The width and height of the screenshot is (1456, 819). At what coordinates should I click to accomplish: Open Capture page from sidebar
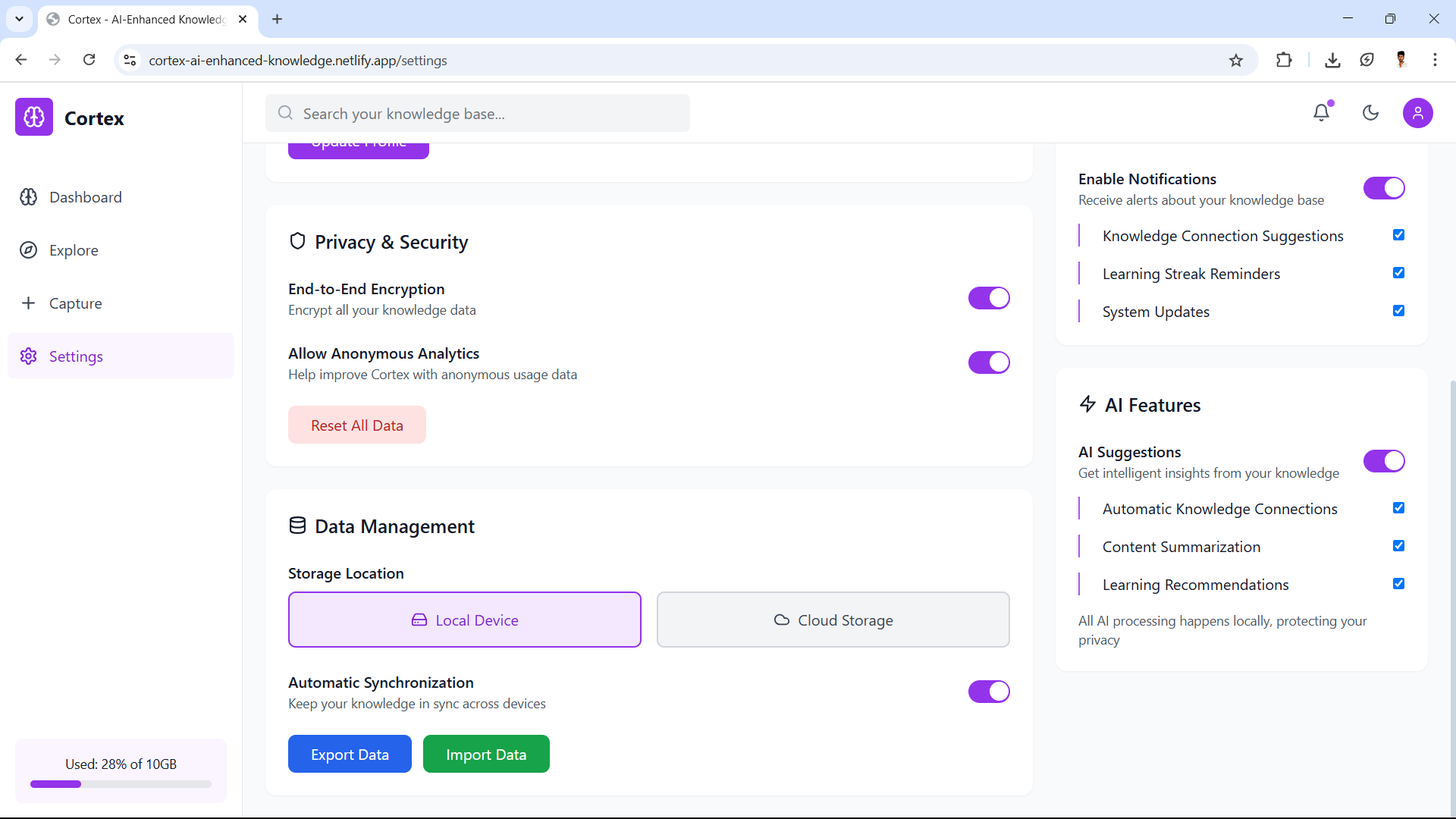(x=75, y=303)
